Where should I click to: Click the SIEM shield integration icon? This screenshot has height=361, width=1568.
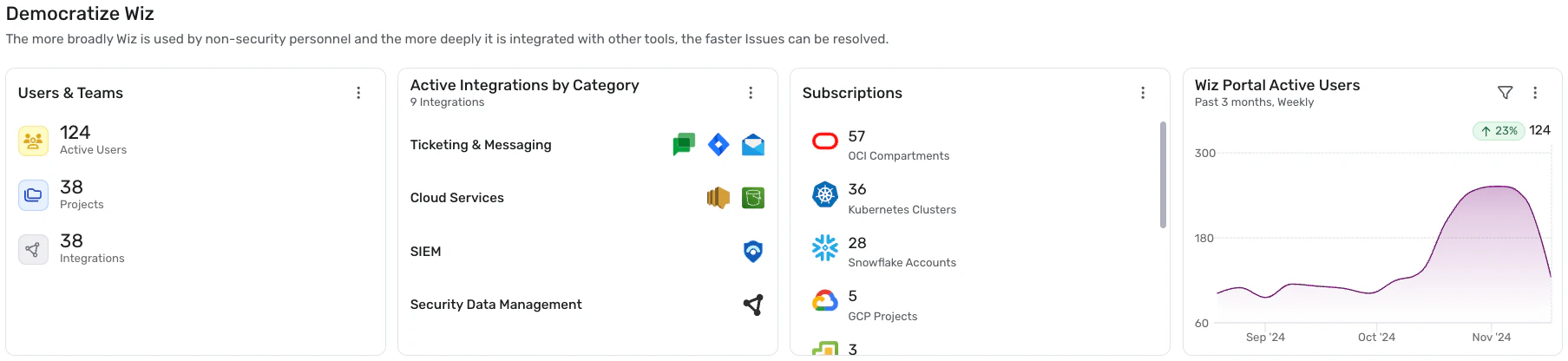(x=753, y=252)
